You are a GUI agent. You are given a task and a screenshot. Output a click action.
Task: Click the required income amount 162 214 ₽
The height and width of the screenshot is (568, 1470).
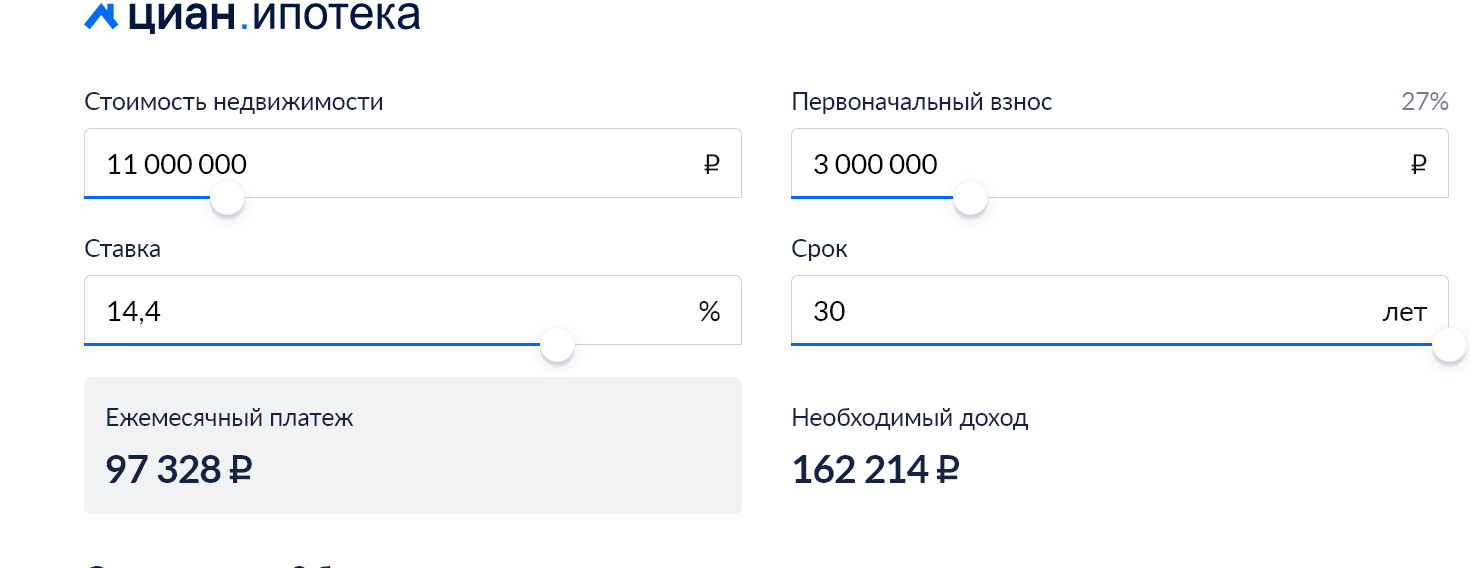[x=875, y=469]
